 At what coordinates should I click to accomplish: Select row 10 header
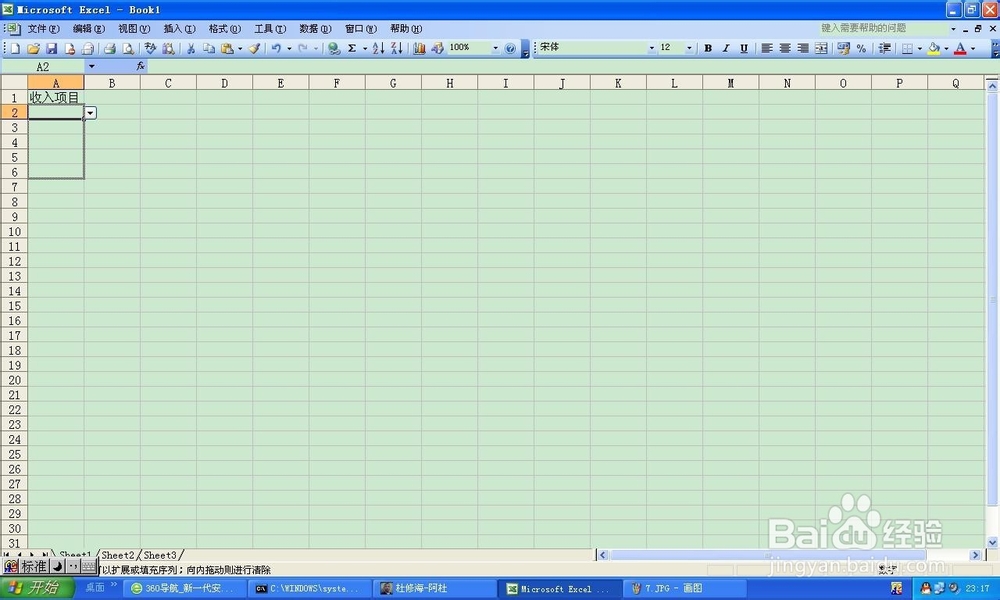(x=14, y=231)
